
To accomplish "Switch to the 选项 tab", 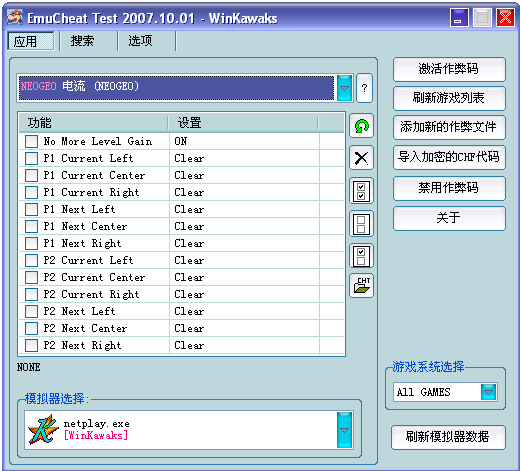I will tap(140, 41).
